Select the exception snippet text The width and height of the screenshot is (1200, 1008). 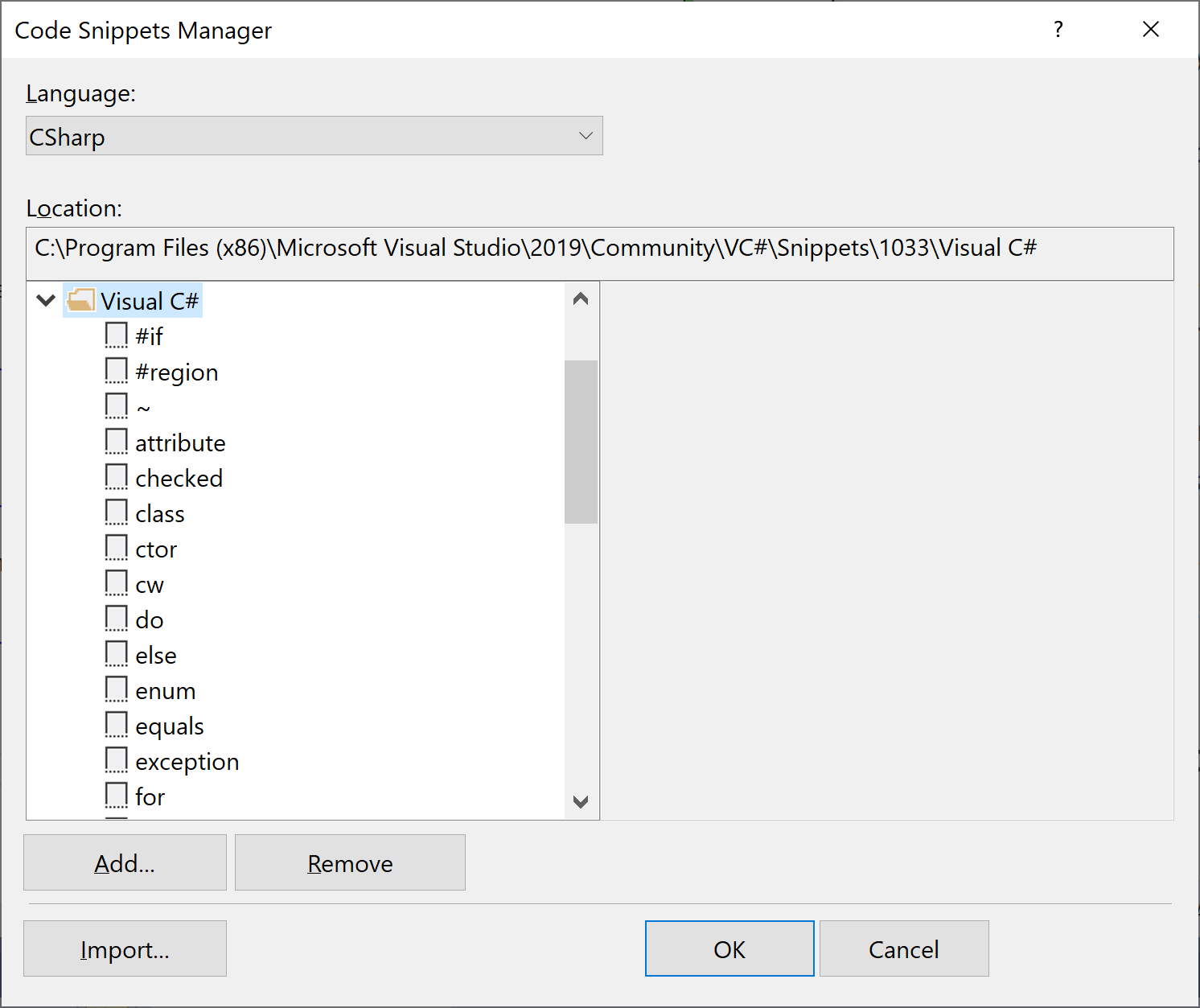187,762
